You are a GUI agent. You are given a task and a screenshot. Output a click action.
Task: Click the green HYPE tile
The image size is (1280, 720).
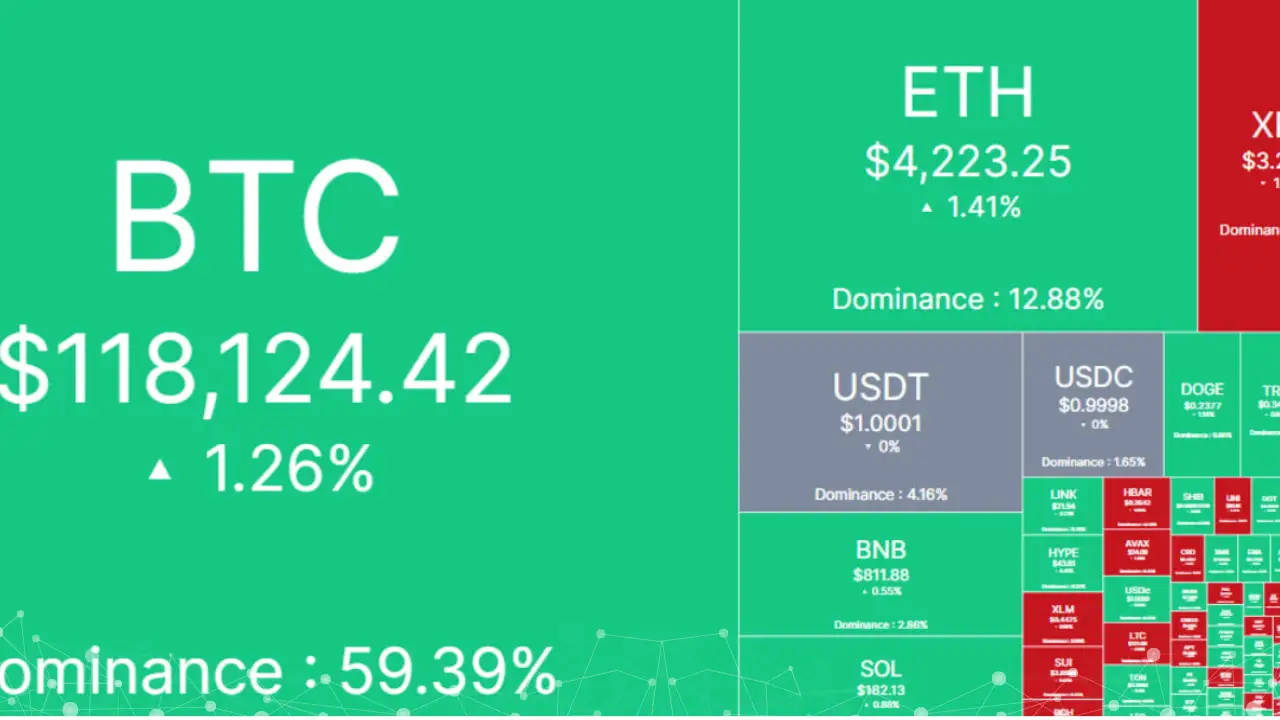click(x=1062, y=563)
